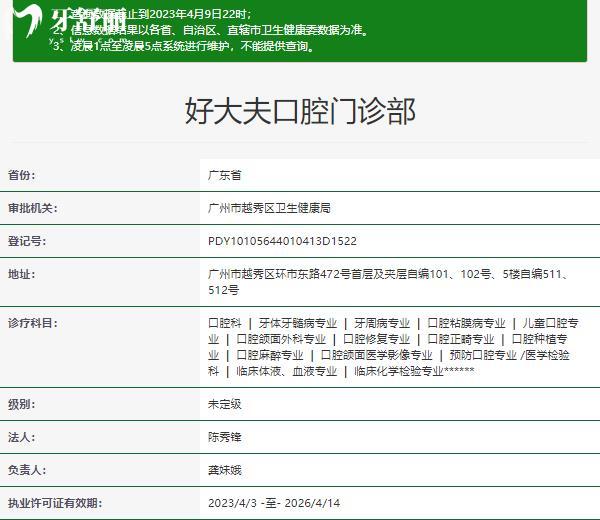Click the 牙体牙髓病专业 entry

click(298, 323)
